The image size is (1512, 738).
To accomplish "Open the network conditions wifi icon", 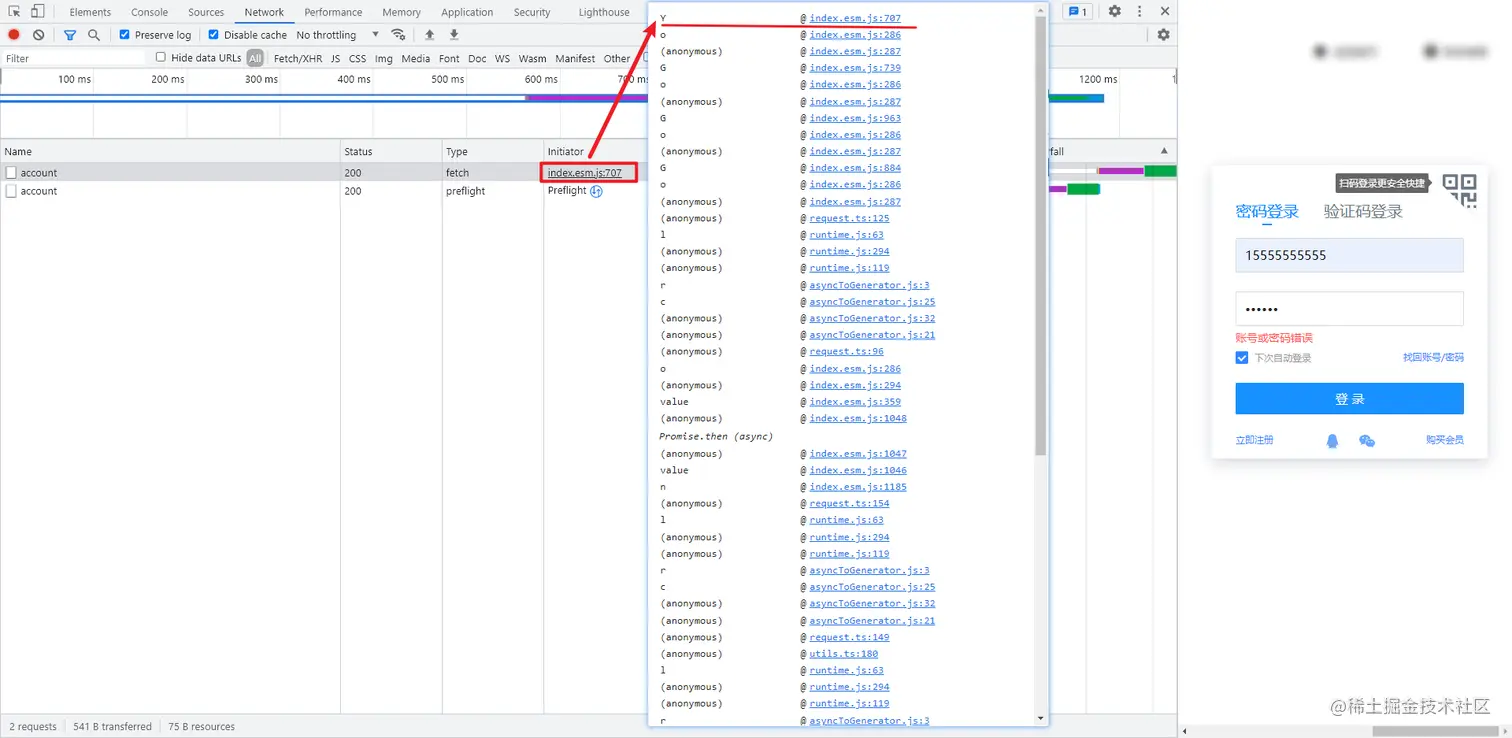I will [x=398, y=35].
